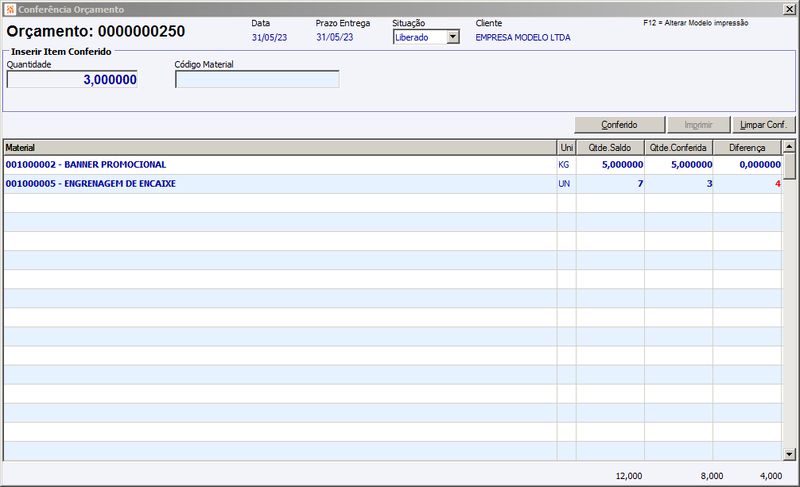Screen dimensions: 800x487
Task: Open the Situação dropdown arrow
Action: [453, 37]
